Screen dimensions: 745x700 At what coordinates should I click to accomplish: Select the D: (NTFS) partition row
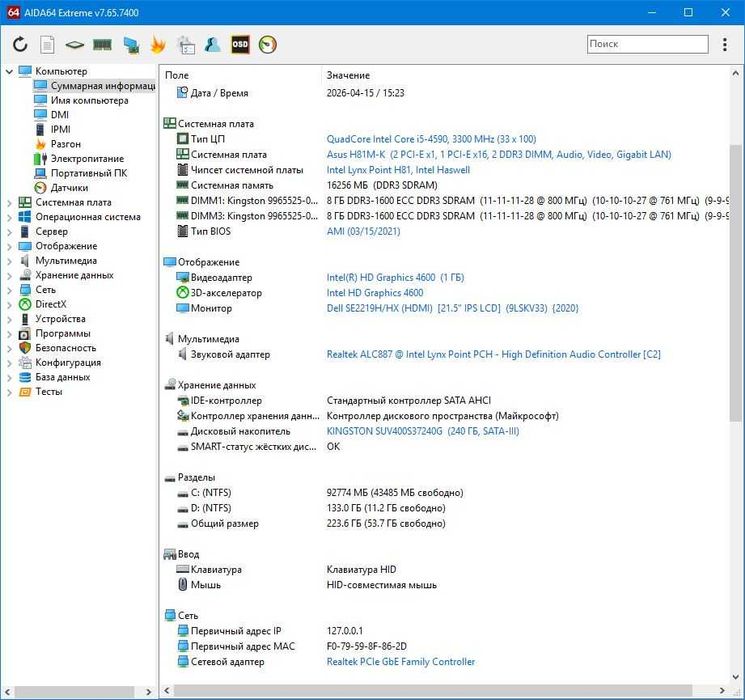click(447, 508)
